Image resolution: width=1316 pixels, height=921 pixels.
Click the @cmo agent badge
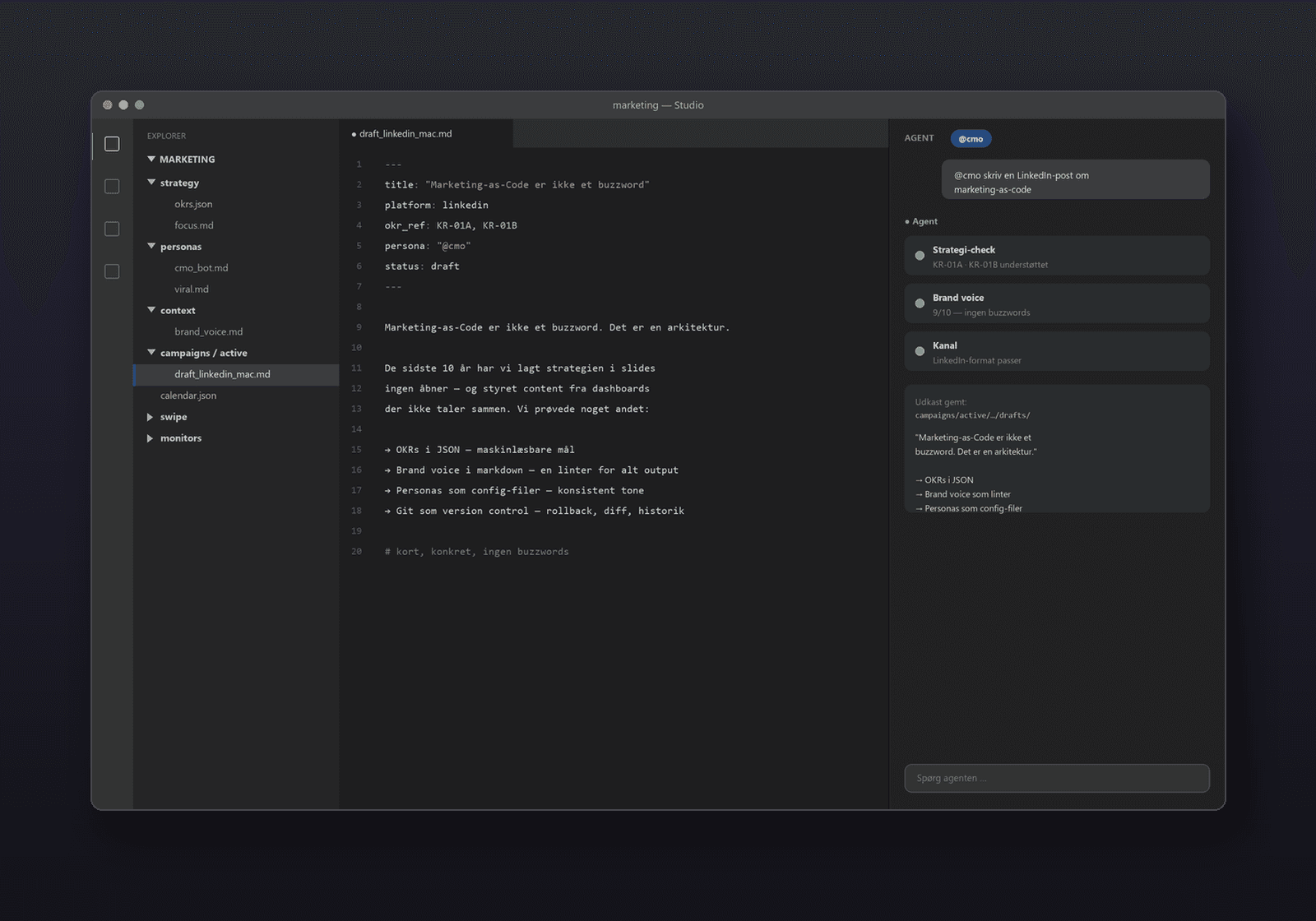point(971,139)
